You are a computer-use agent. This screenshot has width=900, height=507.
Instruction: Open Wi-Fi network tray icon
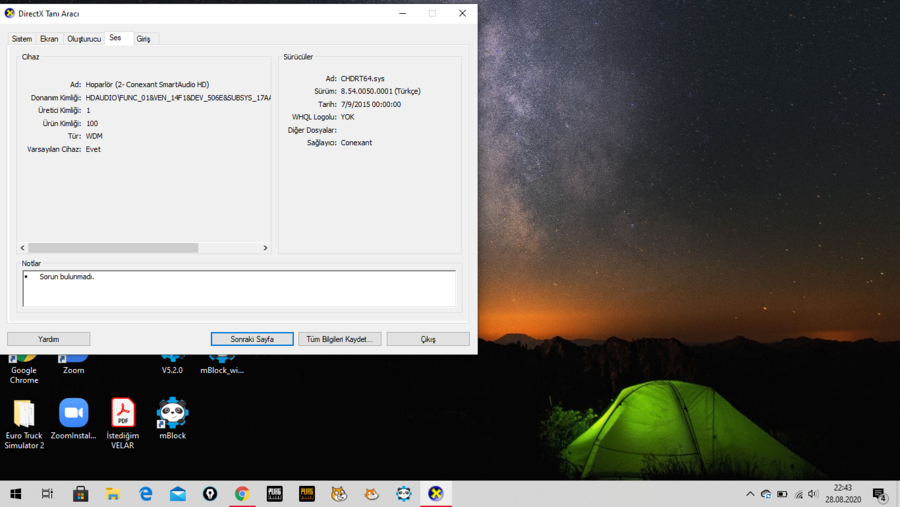coord(798,494)
